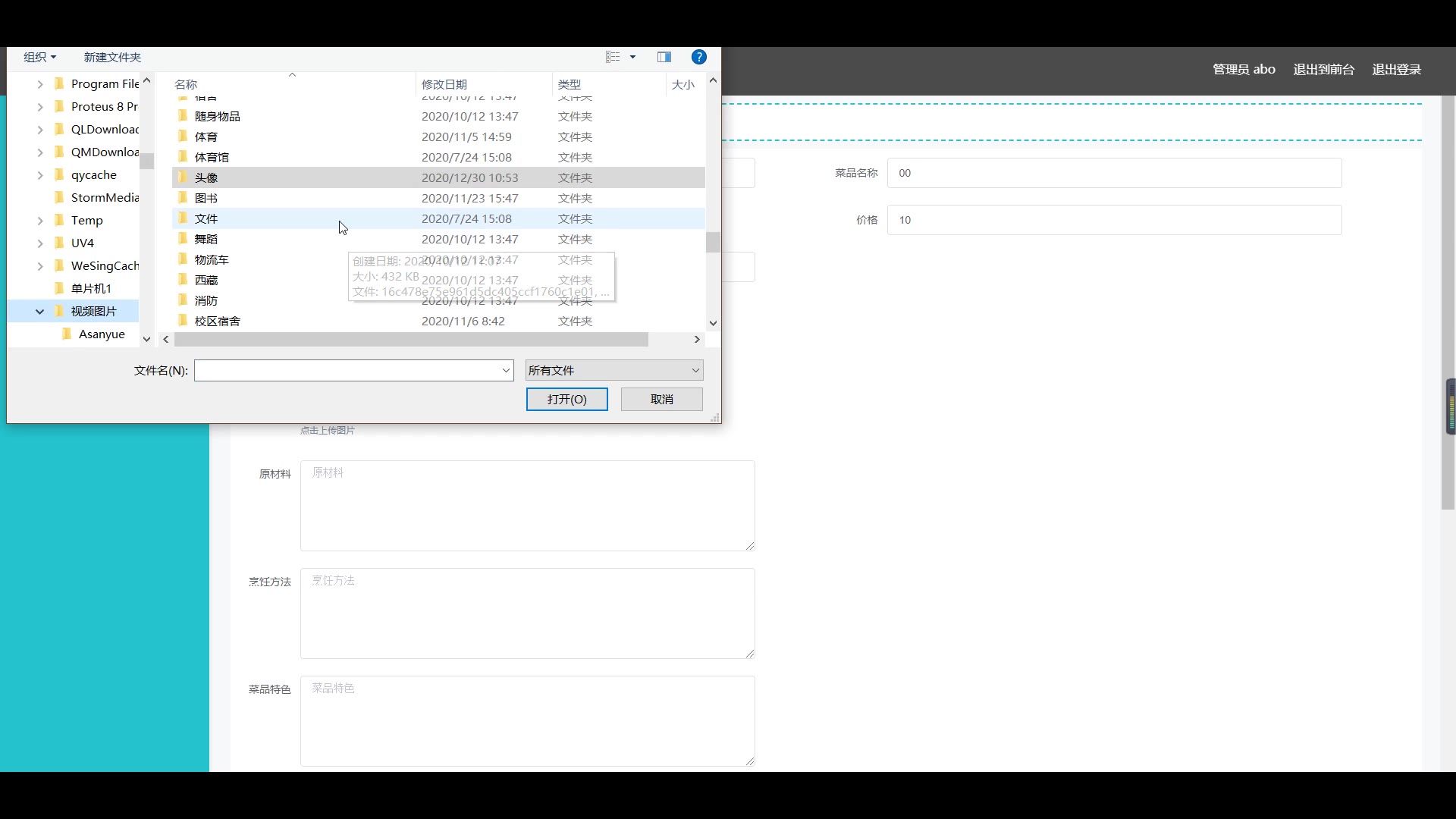Toggle the preview pane icon
1456x819 pixels.
coord(664,57)
